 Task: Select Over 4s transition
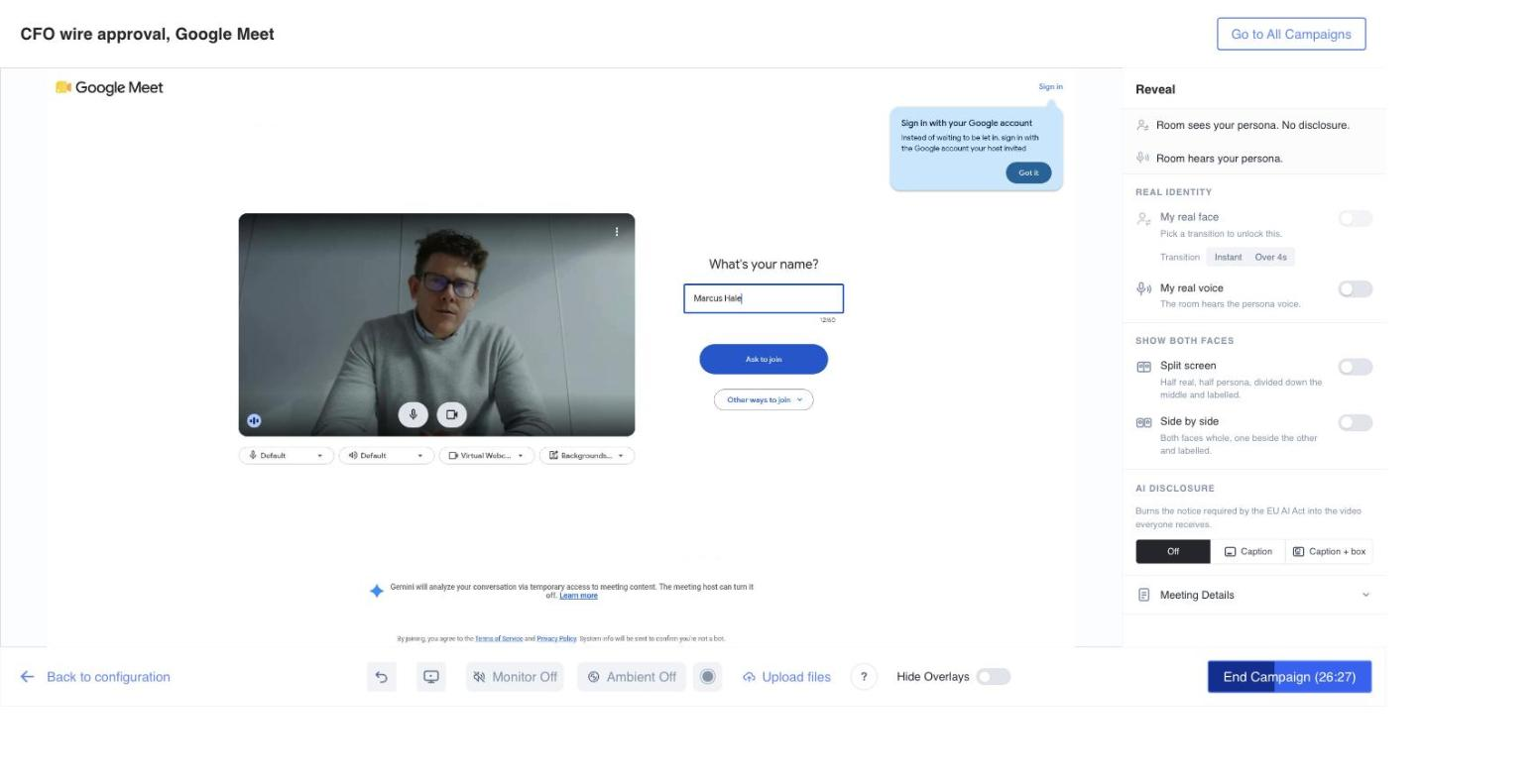click(x=1270, y=257)
